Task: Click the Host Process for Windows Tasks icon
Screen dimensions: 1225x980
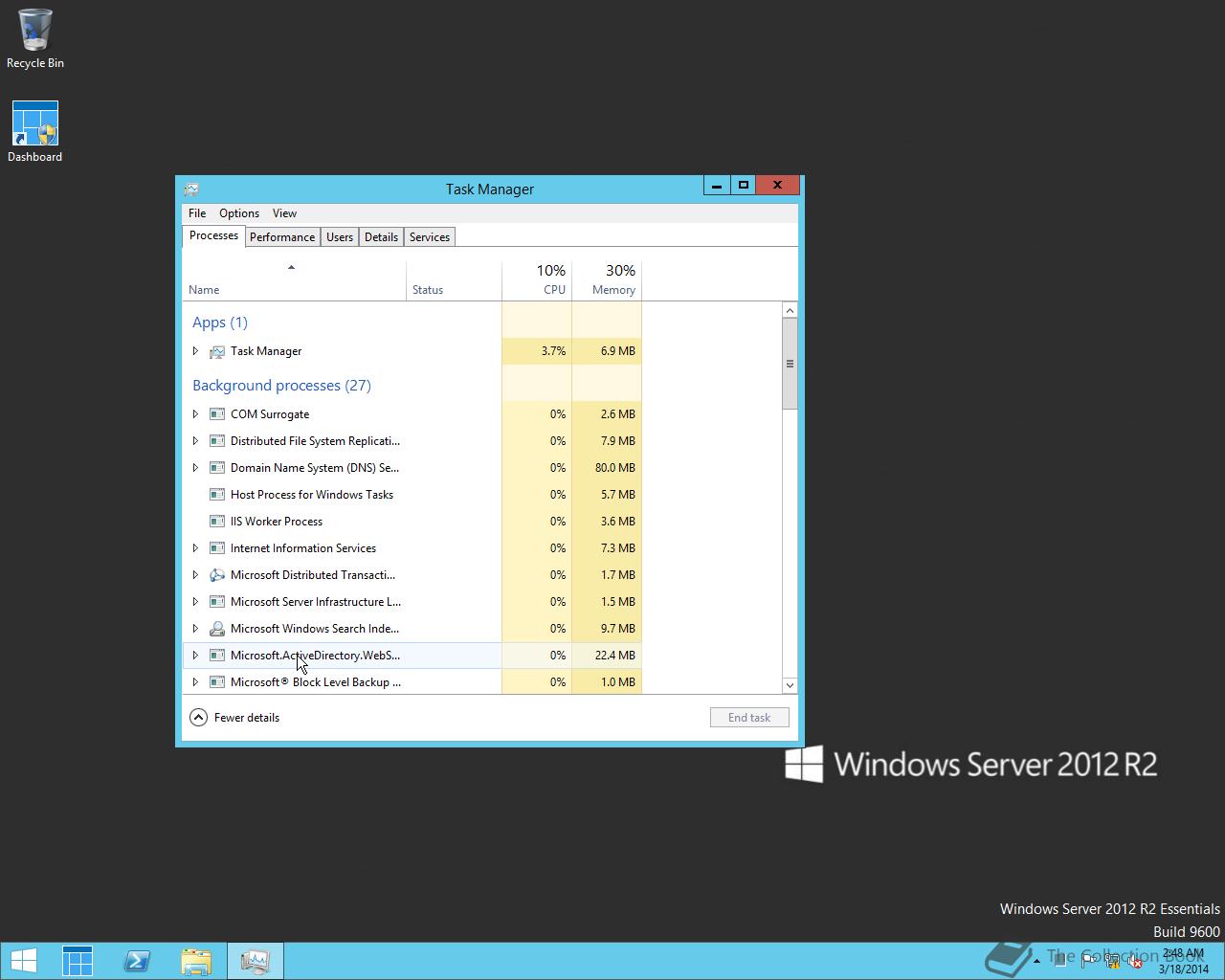Action: [x=217, y=495]
